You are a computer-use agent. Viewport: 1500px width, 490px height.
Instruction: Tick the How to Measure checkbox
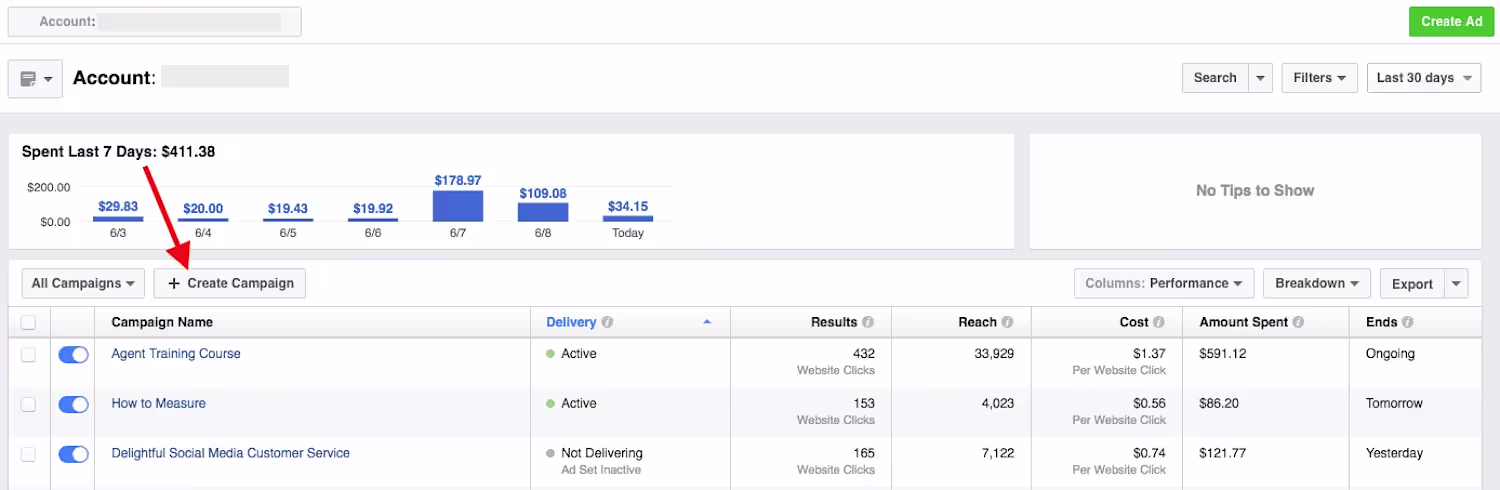click(28, 404)
